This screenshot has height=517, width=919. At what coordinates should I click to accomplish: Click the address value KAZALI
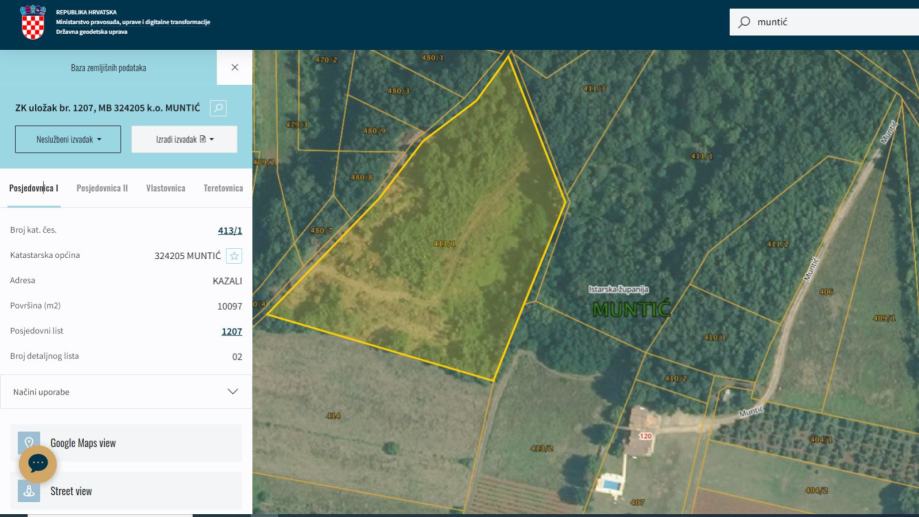[x=227, y=281]
